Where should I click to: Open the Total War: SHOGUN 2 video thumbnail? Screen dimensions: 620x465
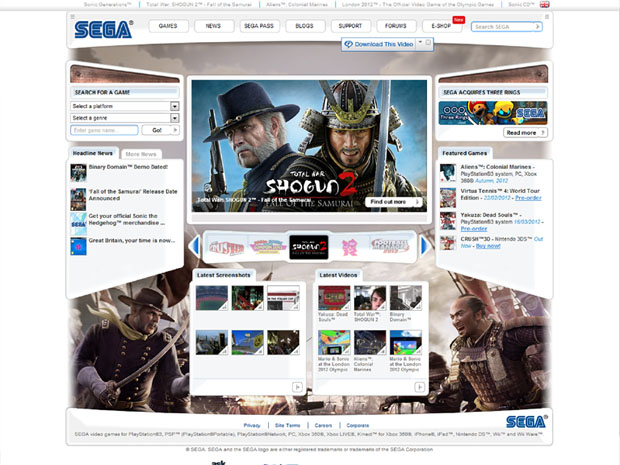[370, 298]
